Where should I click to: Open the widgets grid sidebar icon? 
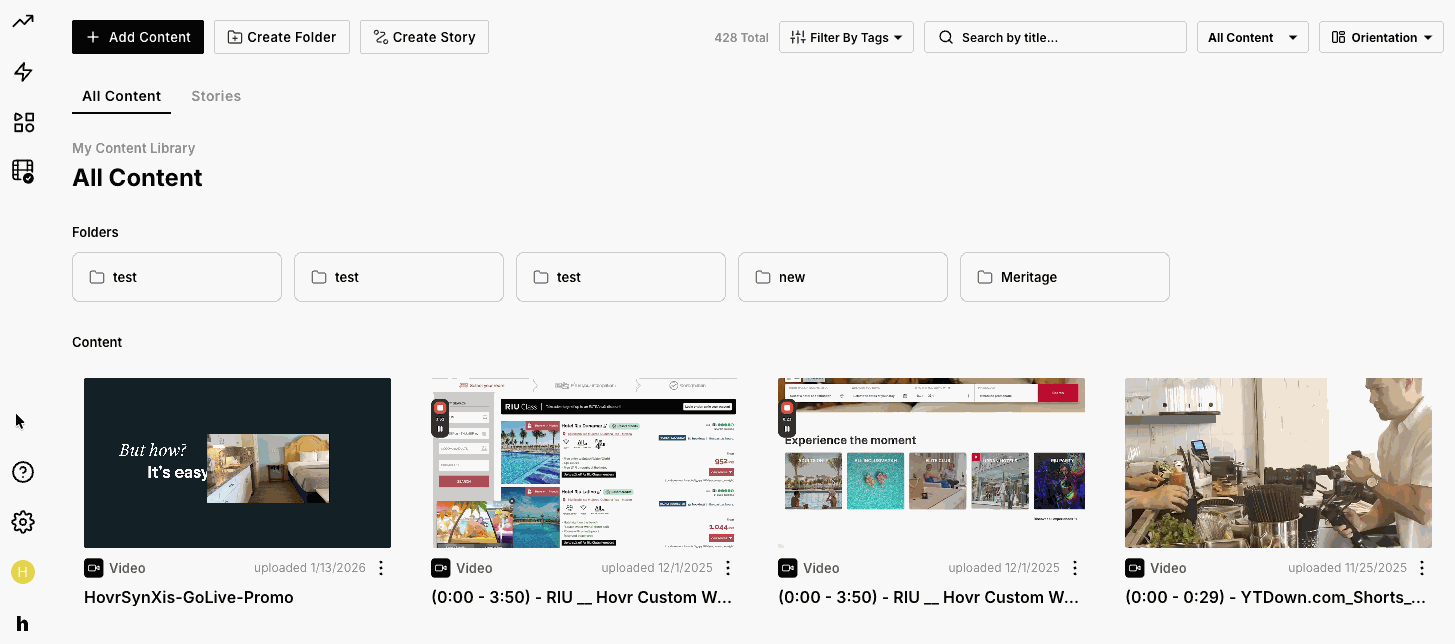(23, 122)
